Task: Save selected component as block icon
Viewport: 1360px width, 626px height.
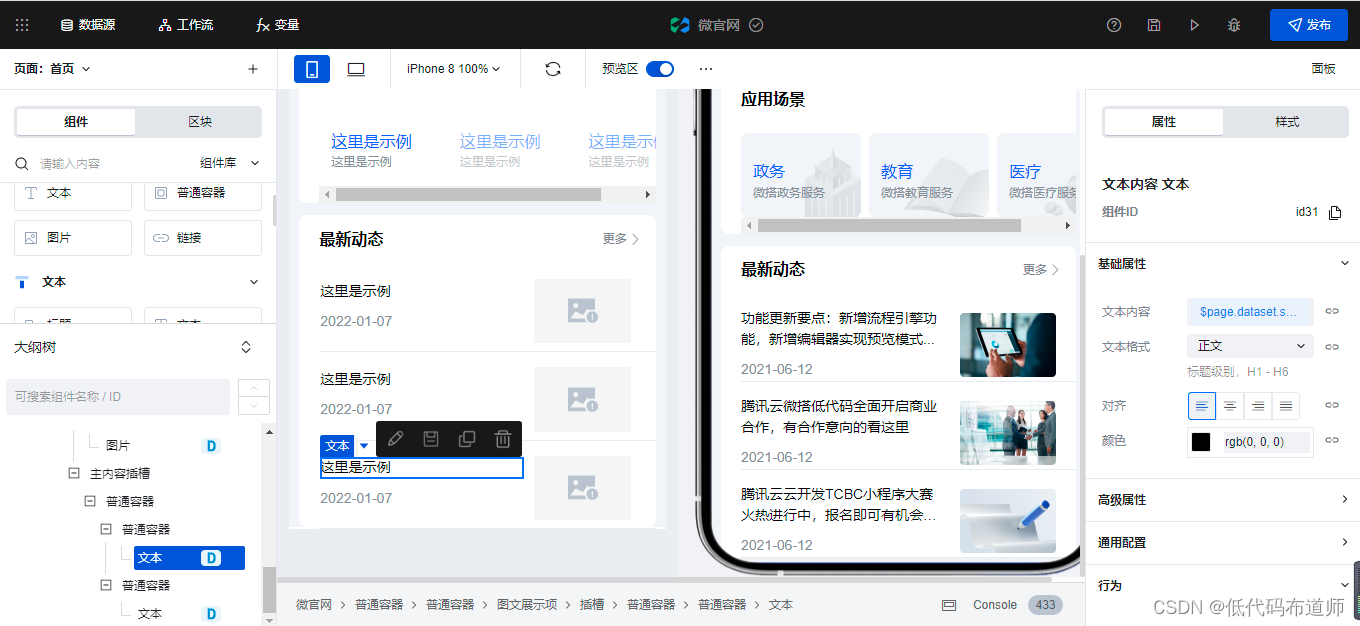Action: 431,438
